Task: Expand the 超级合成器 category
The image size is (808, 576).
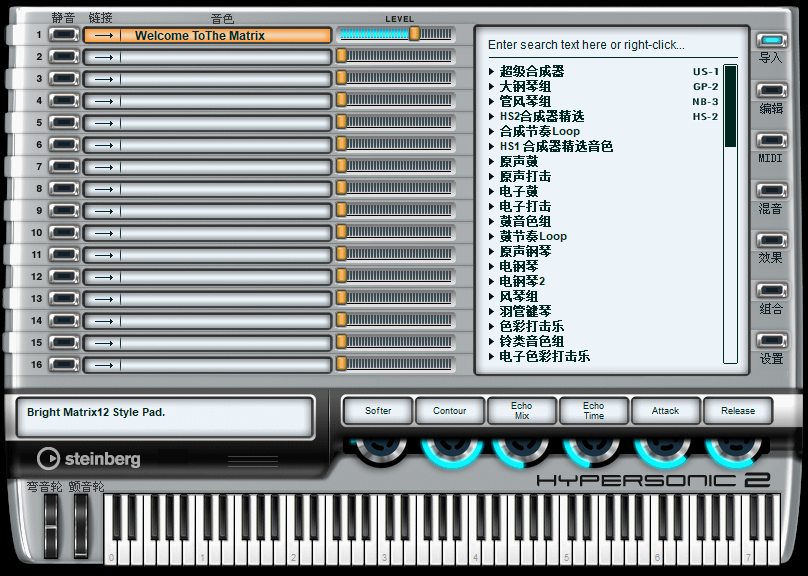Action: pyautogui.click(x=492, y=71)
